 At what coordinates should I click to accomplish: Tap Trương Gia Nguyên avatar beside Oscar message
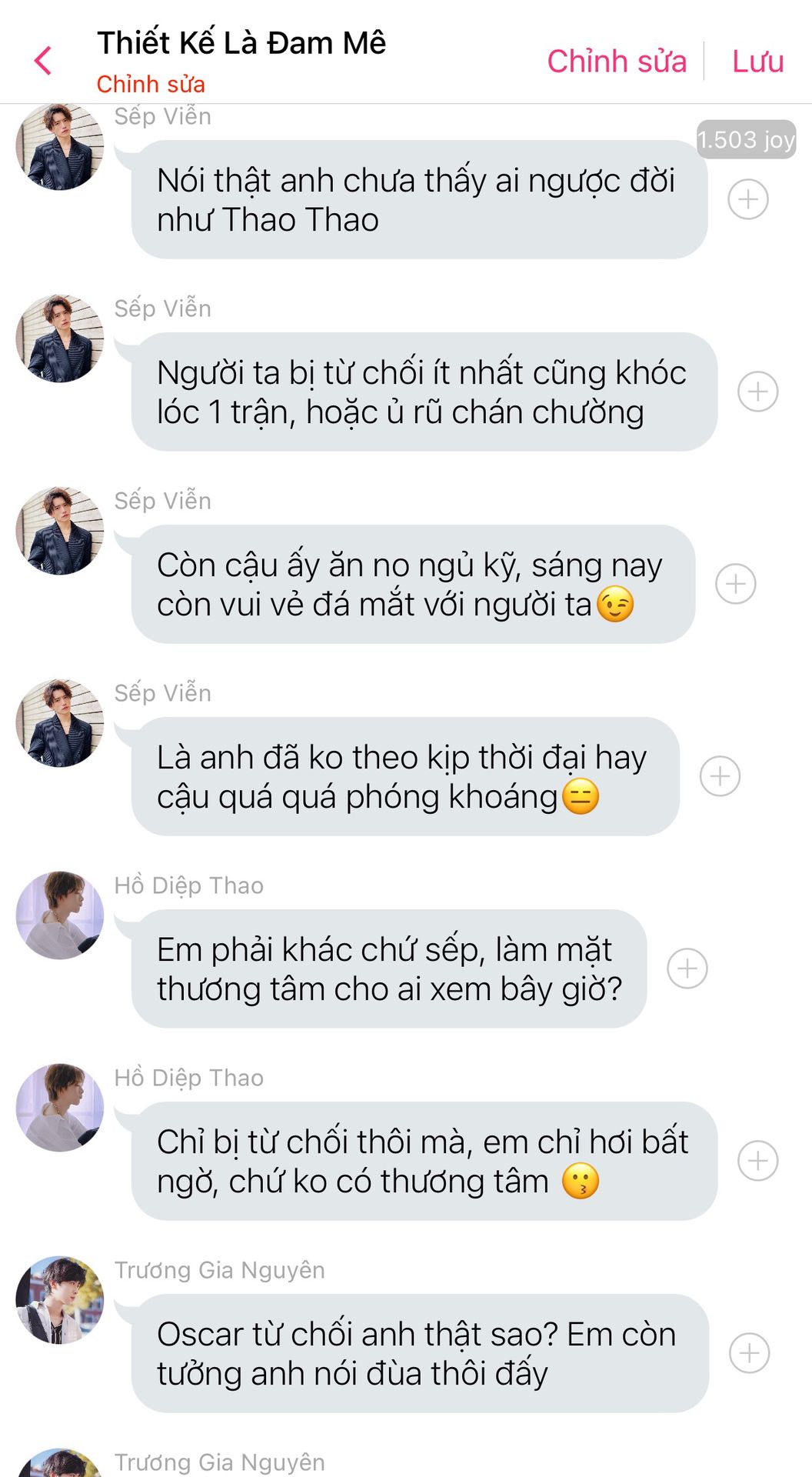[x=60, y=1300]
